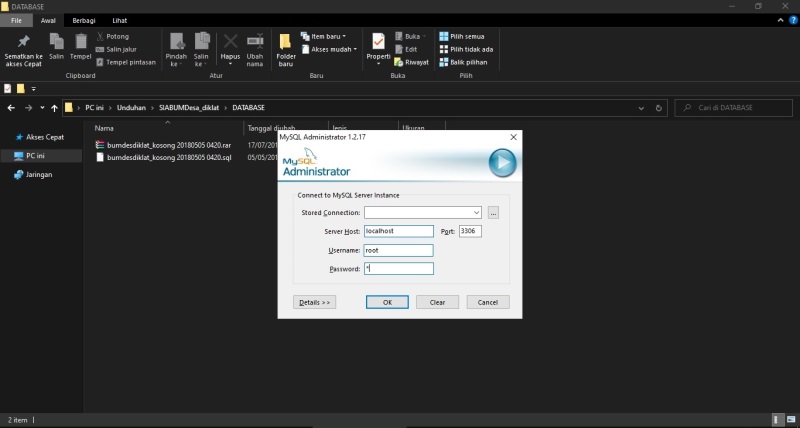The width and height of the screenshot is (800, 428).
Task: Open the File tab
Action: tap(16, 20)
